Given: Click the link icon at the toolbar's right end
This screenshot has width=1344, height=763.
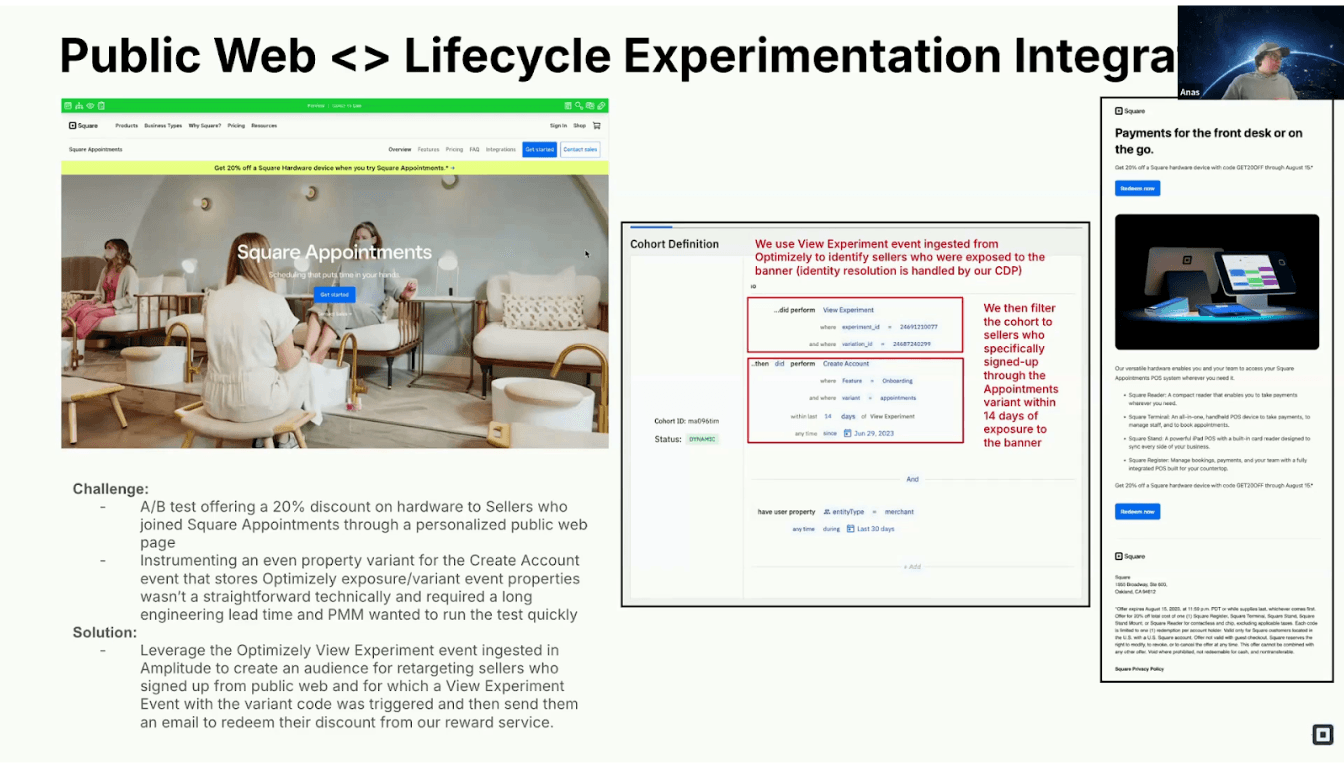Looking at the screenshot, I should click(601, 105).
